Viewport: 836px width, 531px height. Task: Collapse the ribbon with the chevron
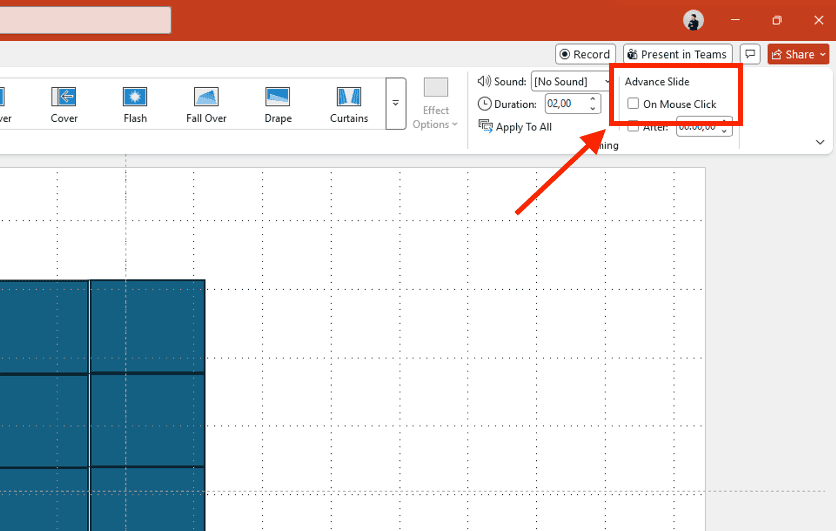point(820,142)
